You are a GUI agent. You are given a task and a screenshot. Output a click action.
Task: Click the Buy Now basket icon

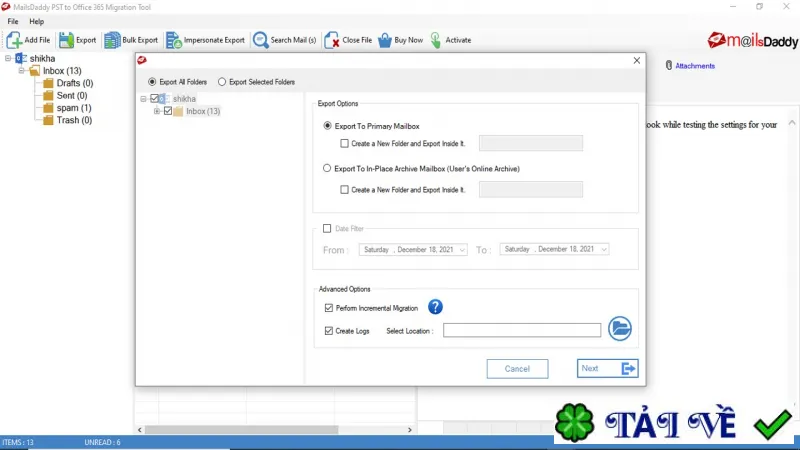tap(385, 40)
